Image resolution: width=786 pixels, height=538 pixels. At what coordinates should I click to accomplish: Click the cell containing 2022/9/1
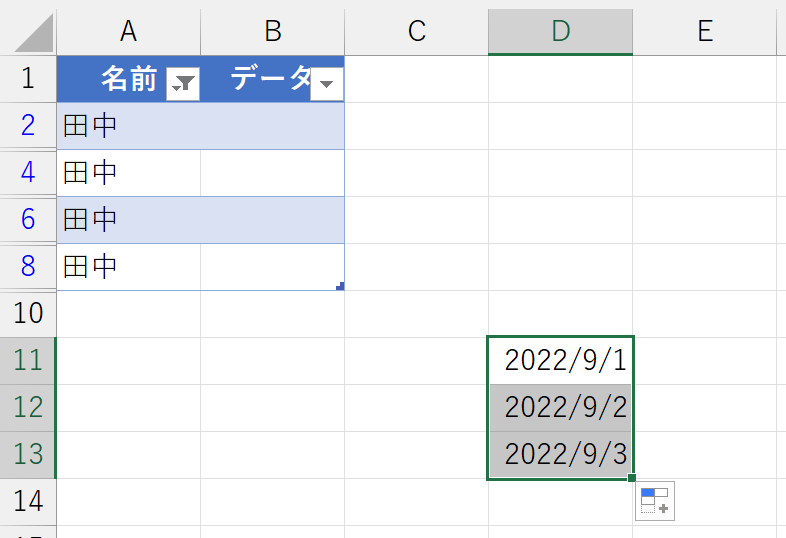tap(560, 361)
